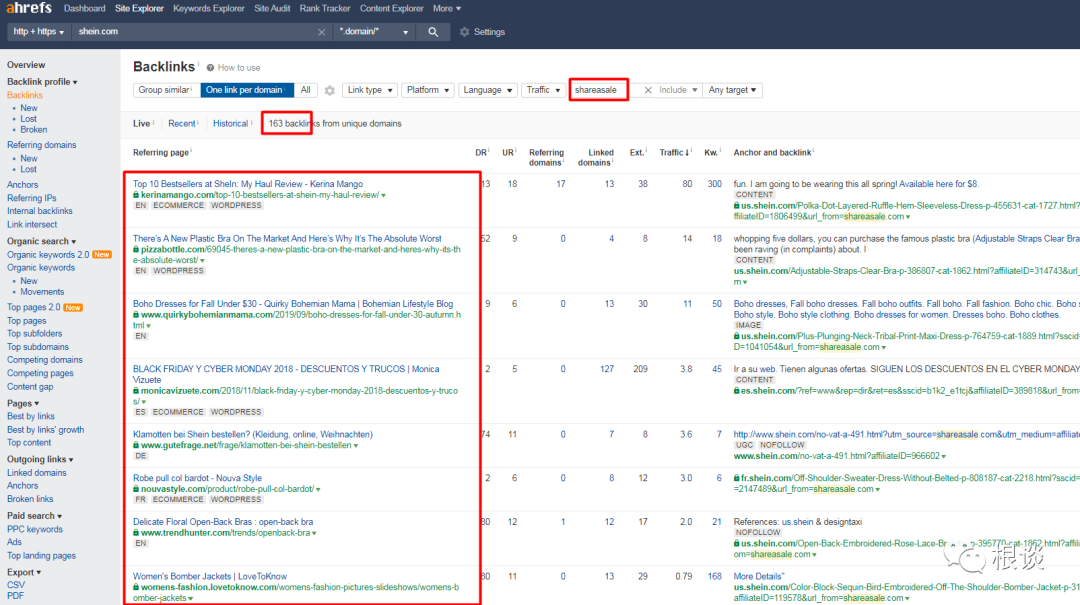The height and width of the screenshot is (605, 1080).
Task: Click the filter gear icon beside All
Action: [330, 90]
